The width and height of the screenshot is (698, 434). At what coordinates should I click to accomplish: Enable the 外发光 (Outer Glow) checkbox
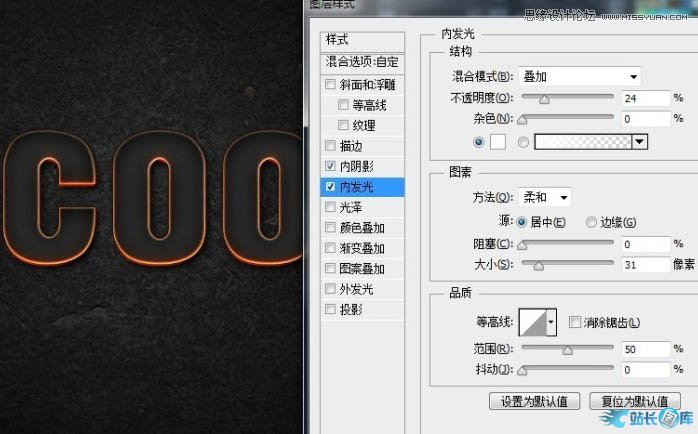pos(331,289)
